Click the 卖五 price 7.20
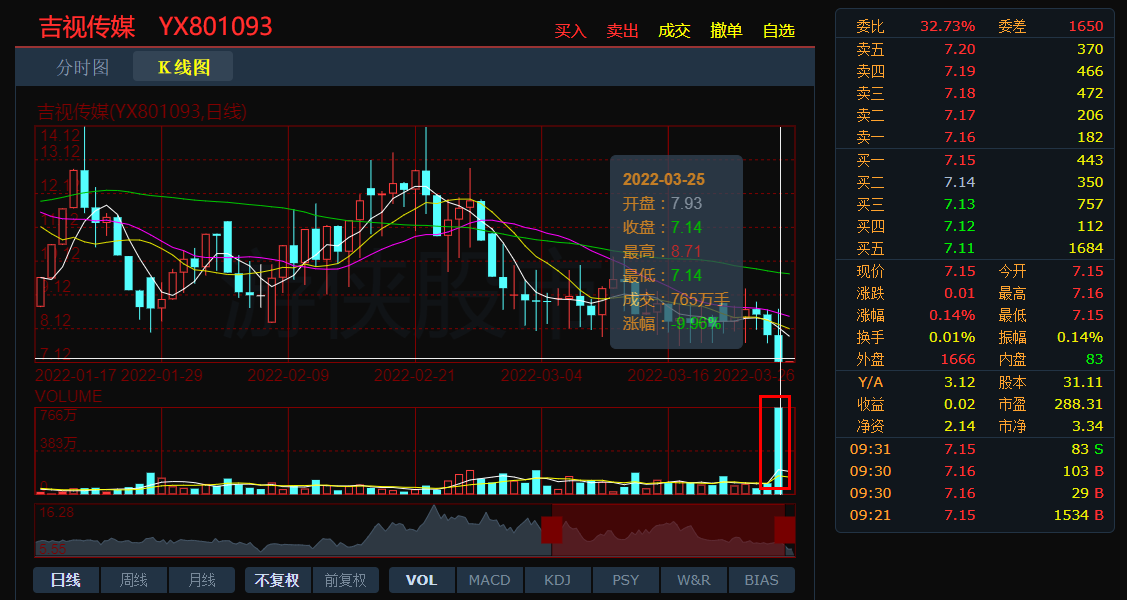Screen dimensions: 1127x600 pos(960,49)
